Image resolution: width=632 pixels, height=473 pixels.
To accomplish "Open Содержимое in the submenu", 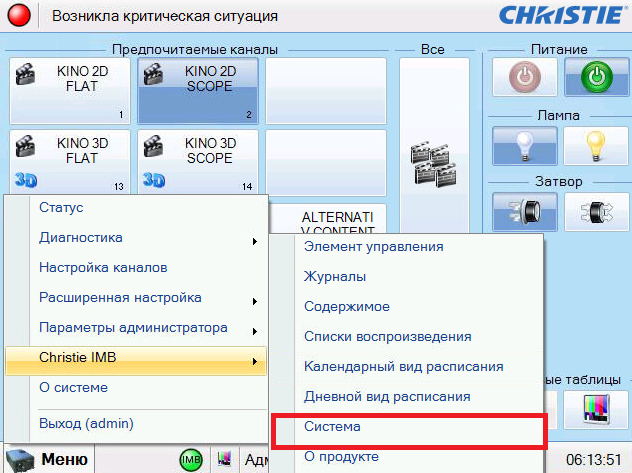I will click(406, 307).
